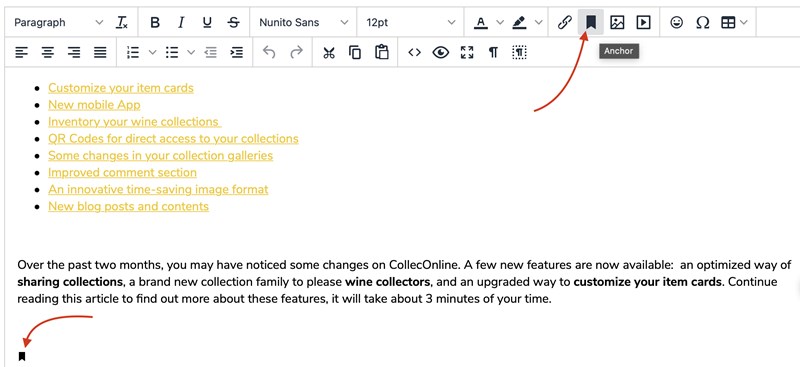The height and width of the screenshot is (367, 800).
Task: Expand bullet list style arrow
Action: click(x=191, y=52)
